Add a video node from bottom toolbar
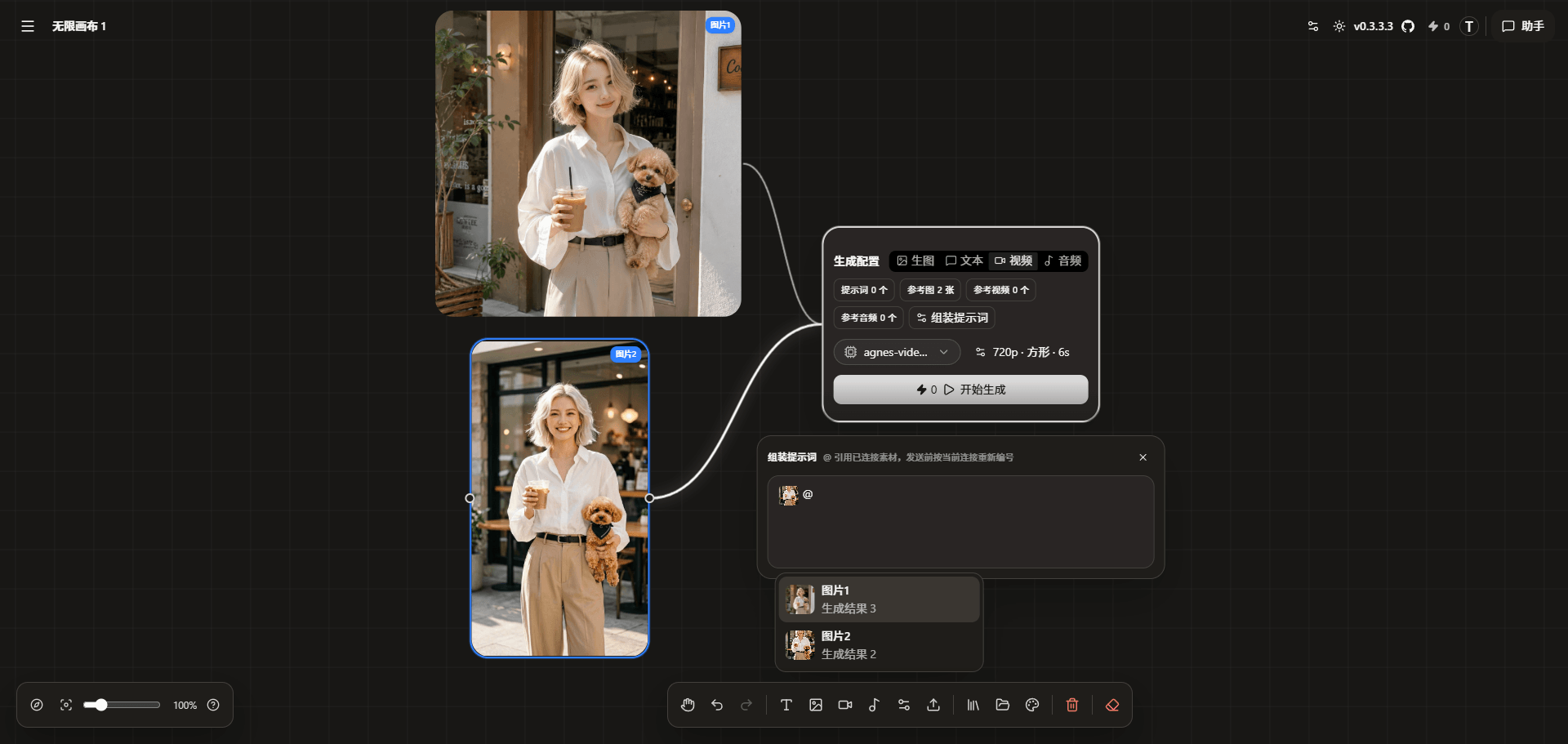This screenshot has height=744, width=1568. [845, 705]
